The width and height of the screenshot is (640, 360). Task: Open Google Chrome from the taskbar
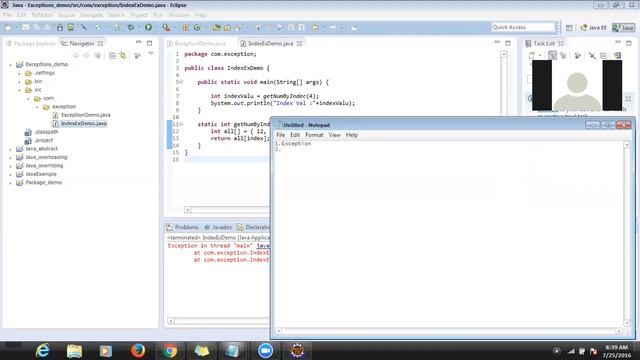170,351
